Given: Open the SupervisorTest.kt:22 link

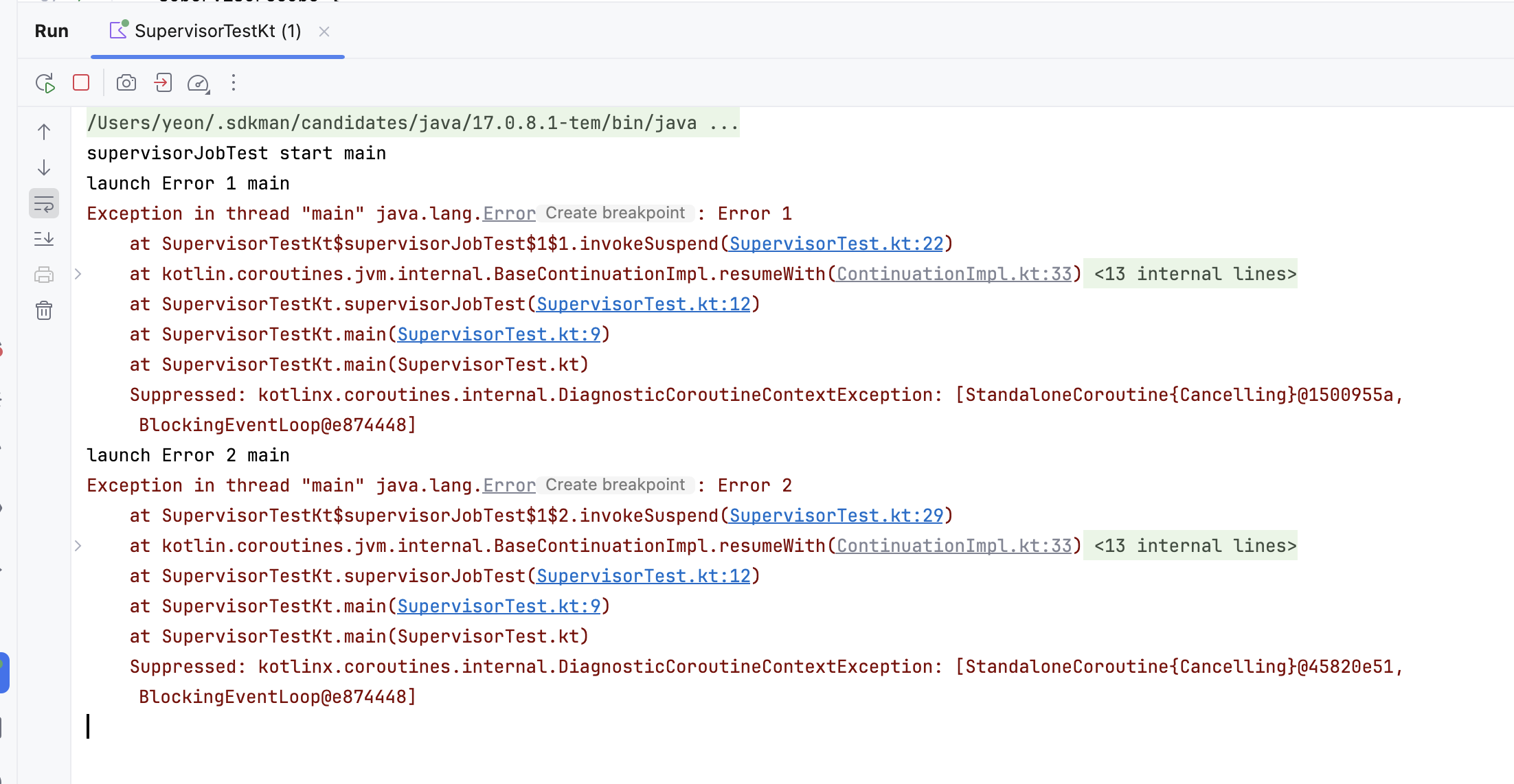Looking at the screenshot, I should (x=836, y=244).
